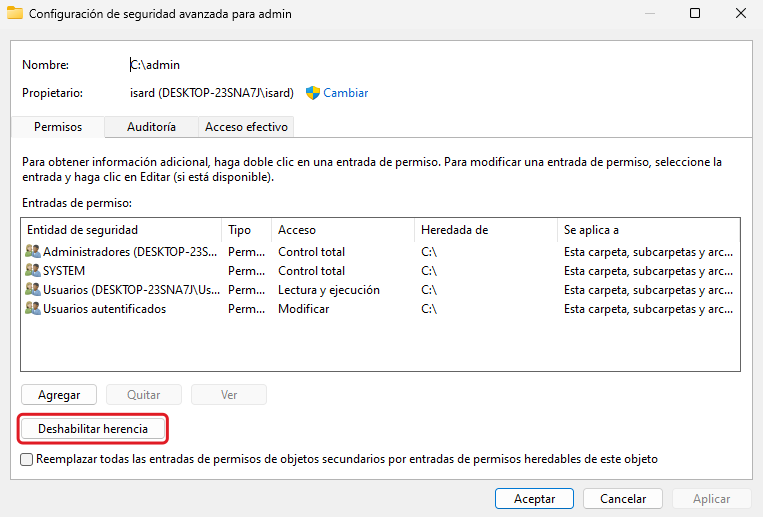Select the Permisos tab
The height and width of the screenshot is (517, 763).
(x=58, y=127)
